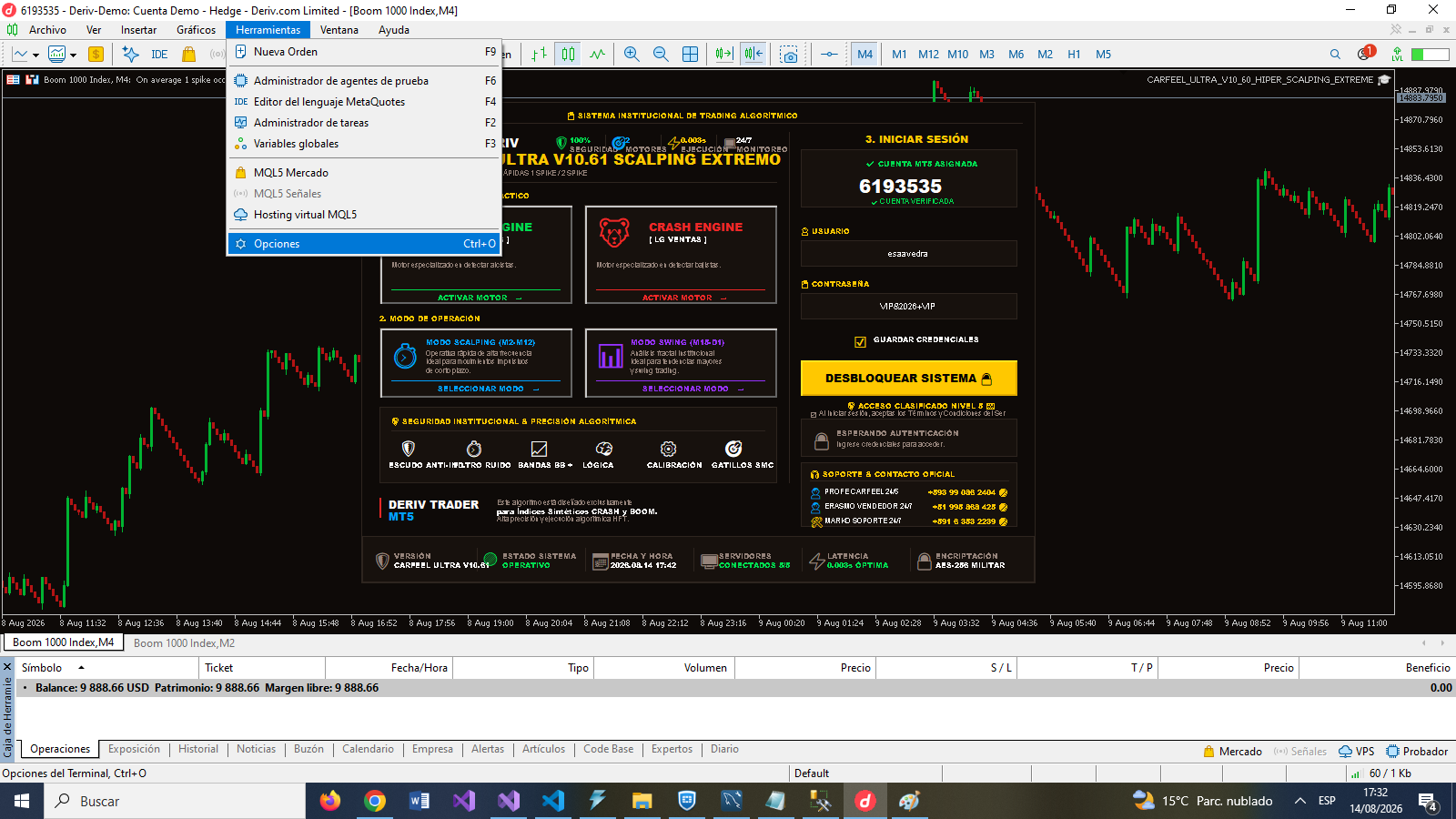Screen dimensions: 1456x819
Task: Click the DESBLOQUEAR SISTEMA button
Action: [908, 379]
